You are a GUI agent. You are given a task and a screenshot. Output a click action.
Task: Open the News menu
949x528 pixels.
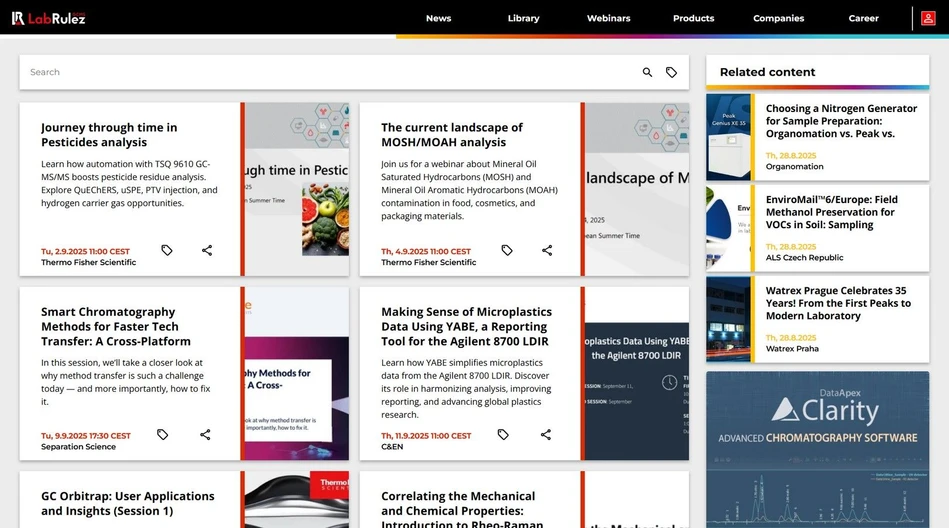point(438,18)
